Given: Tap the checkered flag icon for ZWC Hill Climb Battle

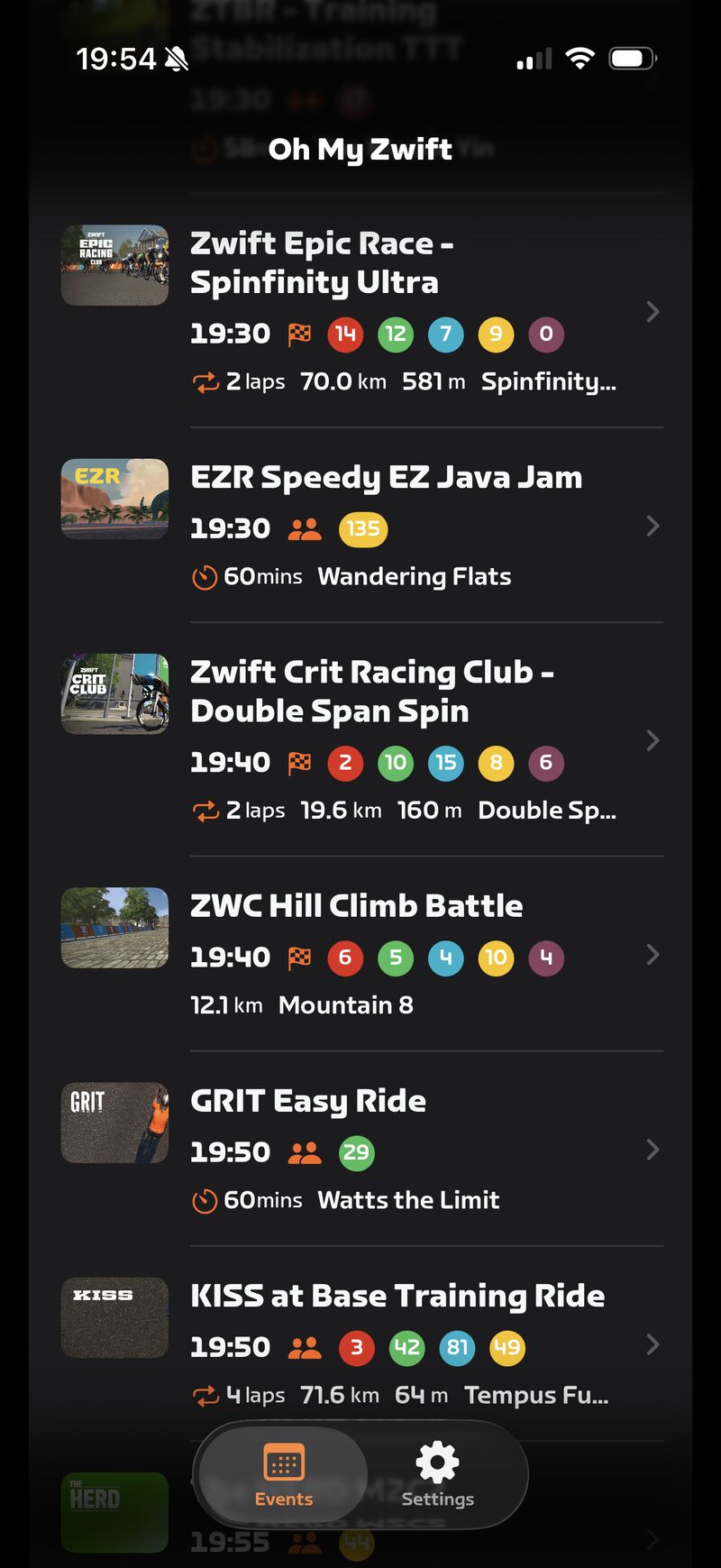Looking at the screenshot, I should coord(299,958).
